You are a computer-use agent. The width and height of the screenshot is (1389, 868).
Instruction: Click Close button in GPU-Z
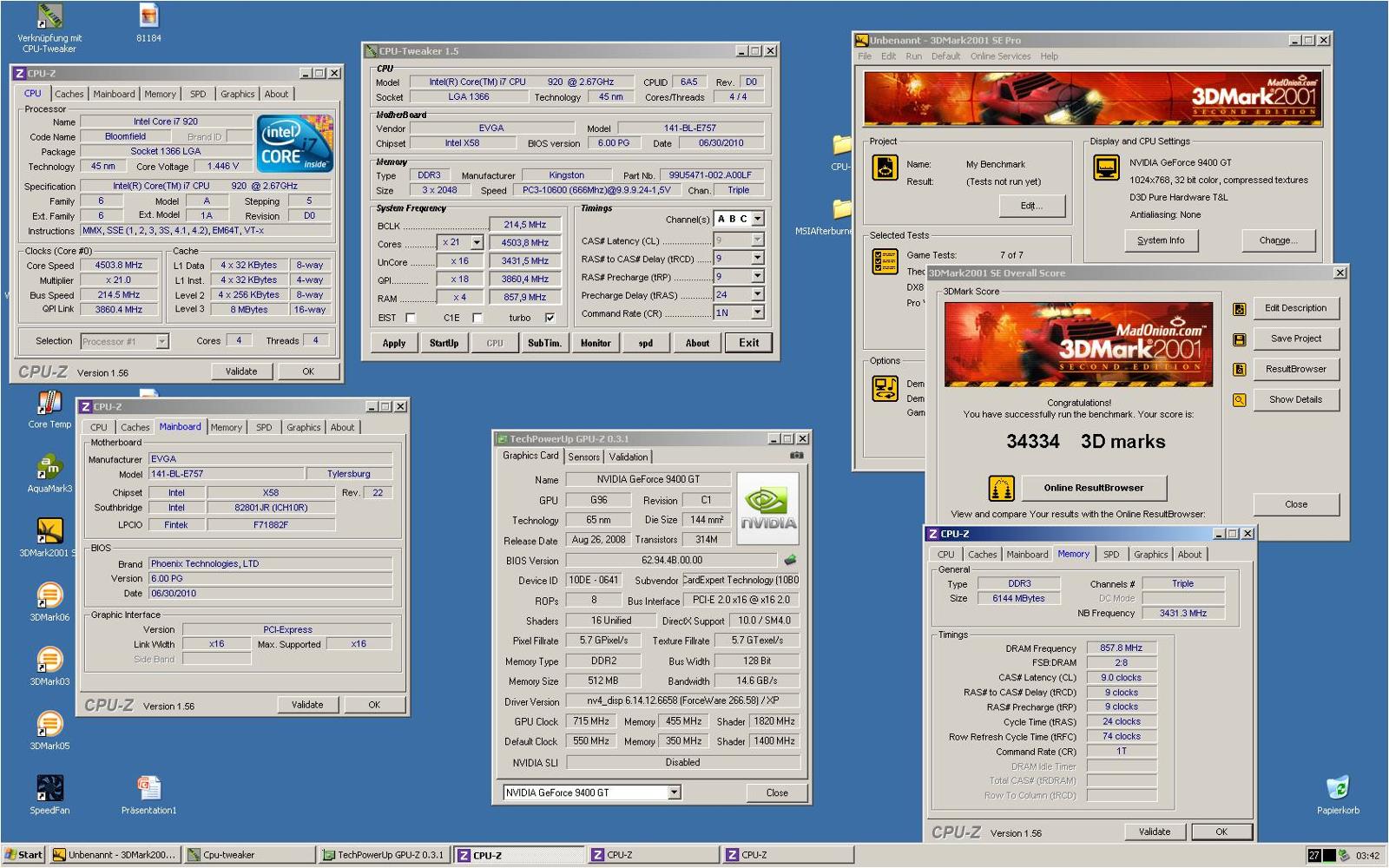(x=777, y=792)
